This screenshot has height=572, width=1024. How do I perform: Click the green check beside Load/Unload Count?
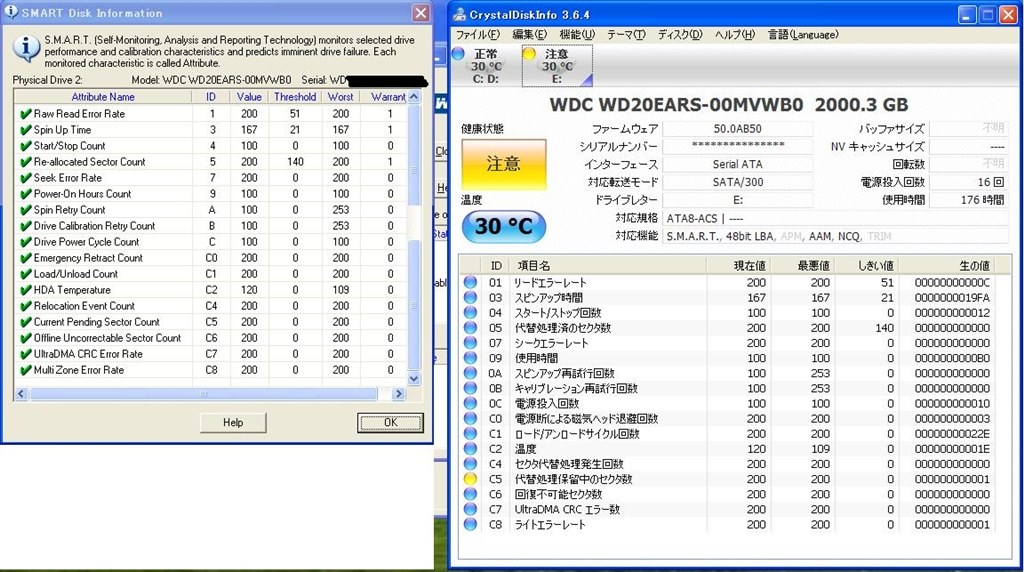tap(25, 274)
